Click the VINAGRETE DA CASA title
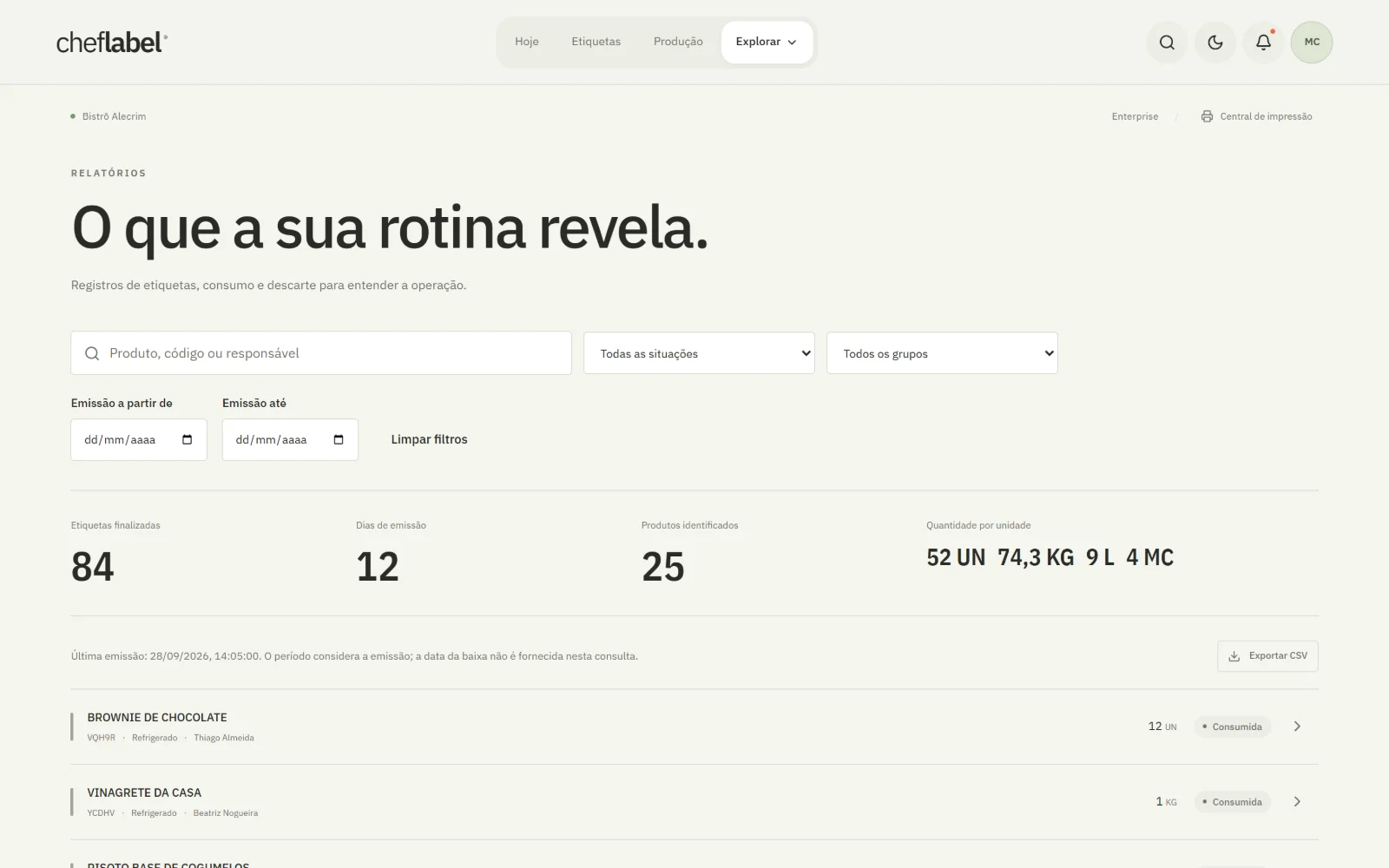The width and height of the screenshot is (1389, 868). coord(144,792)
